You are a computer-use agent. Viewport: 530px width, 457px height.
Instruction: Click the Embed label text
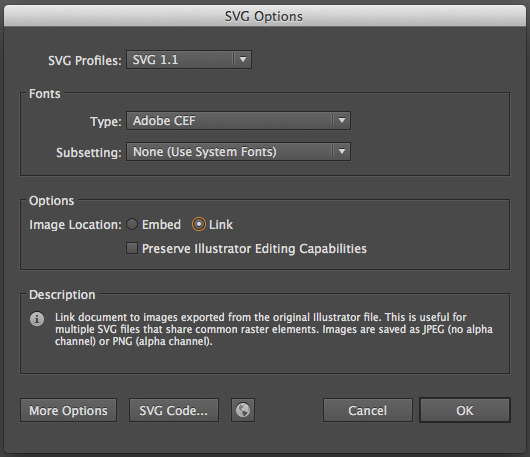[x=161, y=224]
